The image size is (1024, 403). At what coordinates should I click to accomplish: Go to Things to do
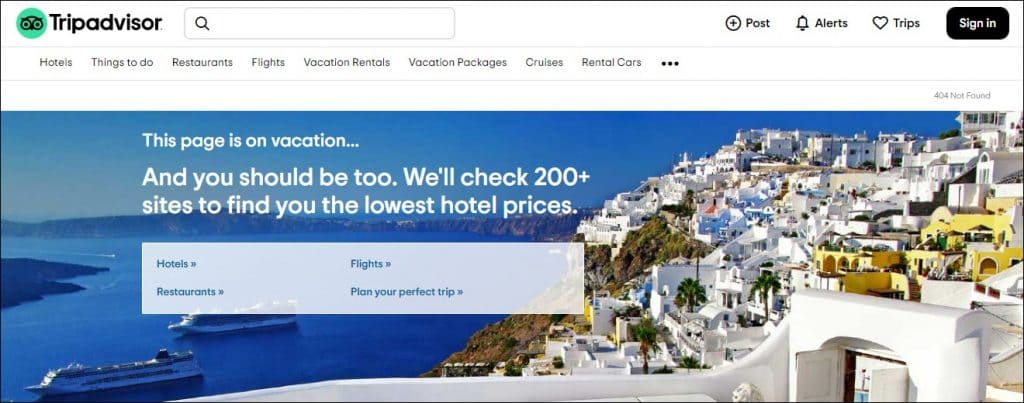[122, 63]
